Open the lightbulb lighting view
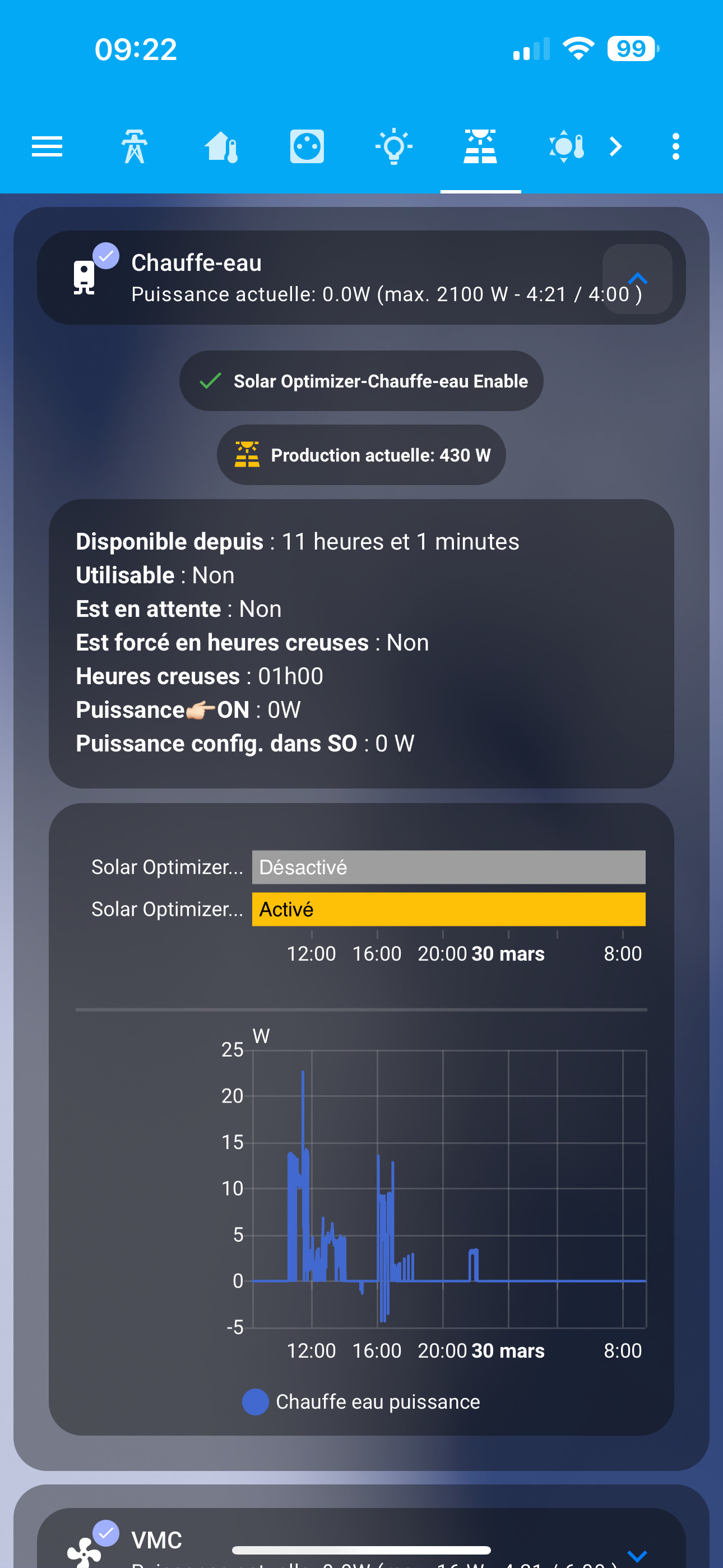 (x=394, y=147)
